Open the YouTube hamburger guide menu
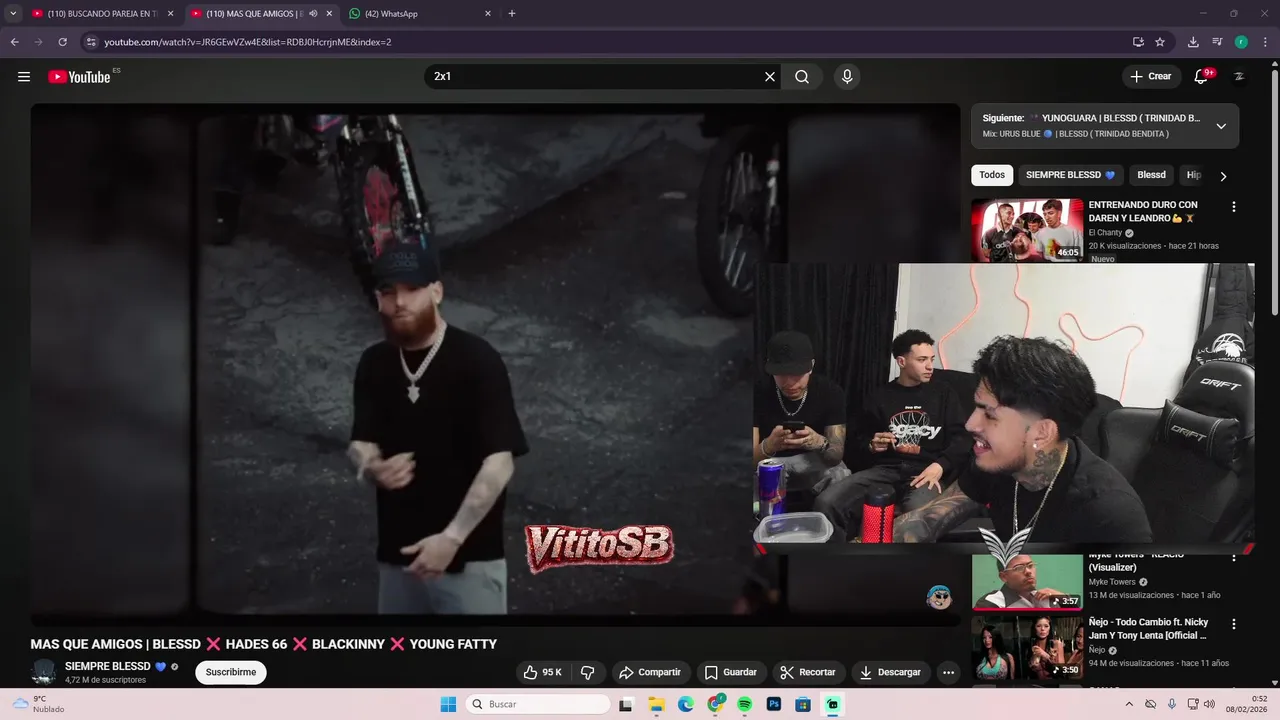The width and height of the screenshot is (1280, 720). pyautogui.click(x=24, y=77)
